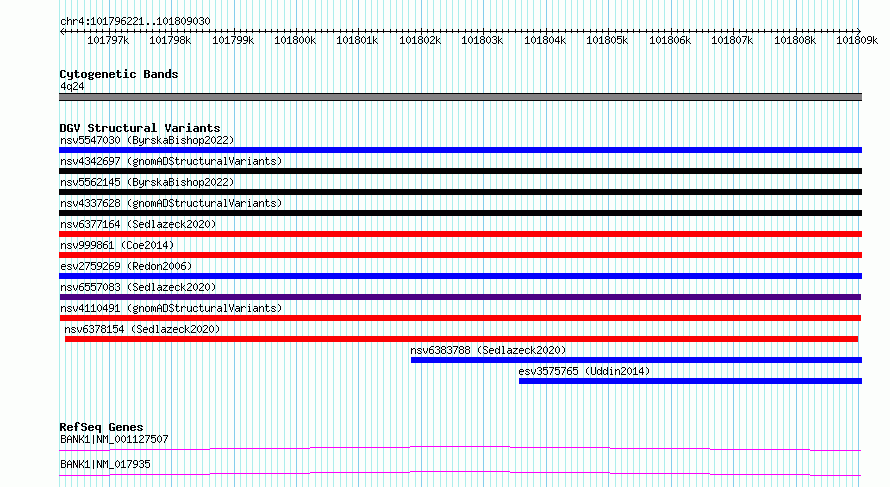Open nsv4342697 (gnomADStructuralVariants) label

point(171,161)
